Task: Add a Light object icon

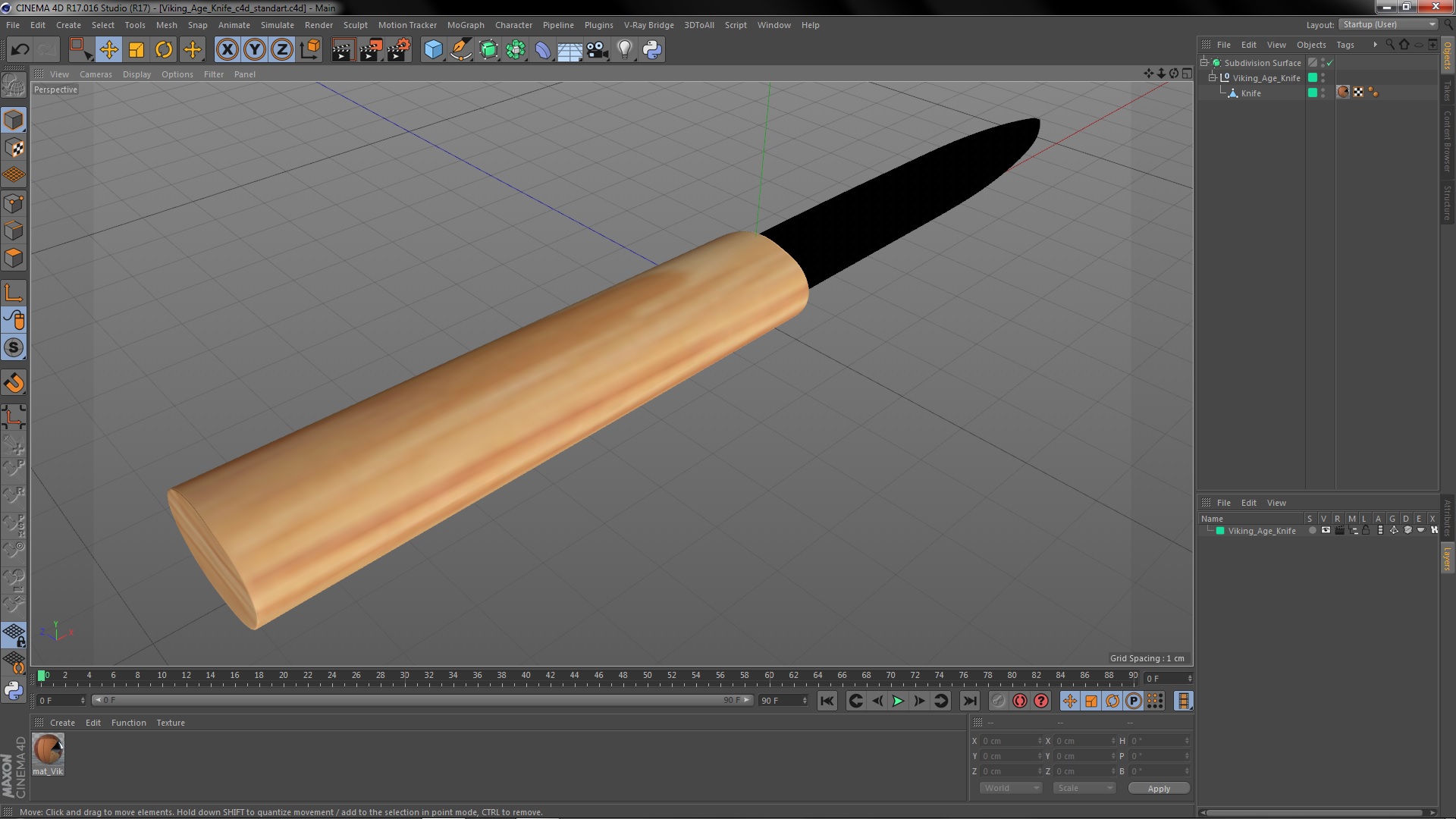Action: [x=624, y=50]
